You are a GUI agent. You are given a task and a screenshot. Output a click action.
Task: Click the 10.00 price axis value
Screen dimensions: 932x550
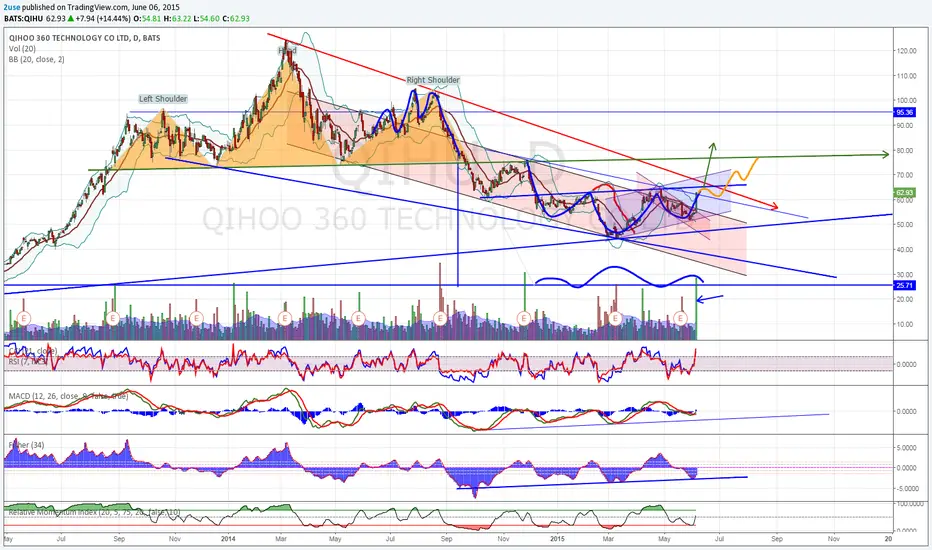(906, 324)
